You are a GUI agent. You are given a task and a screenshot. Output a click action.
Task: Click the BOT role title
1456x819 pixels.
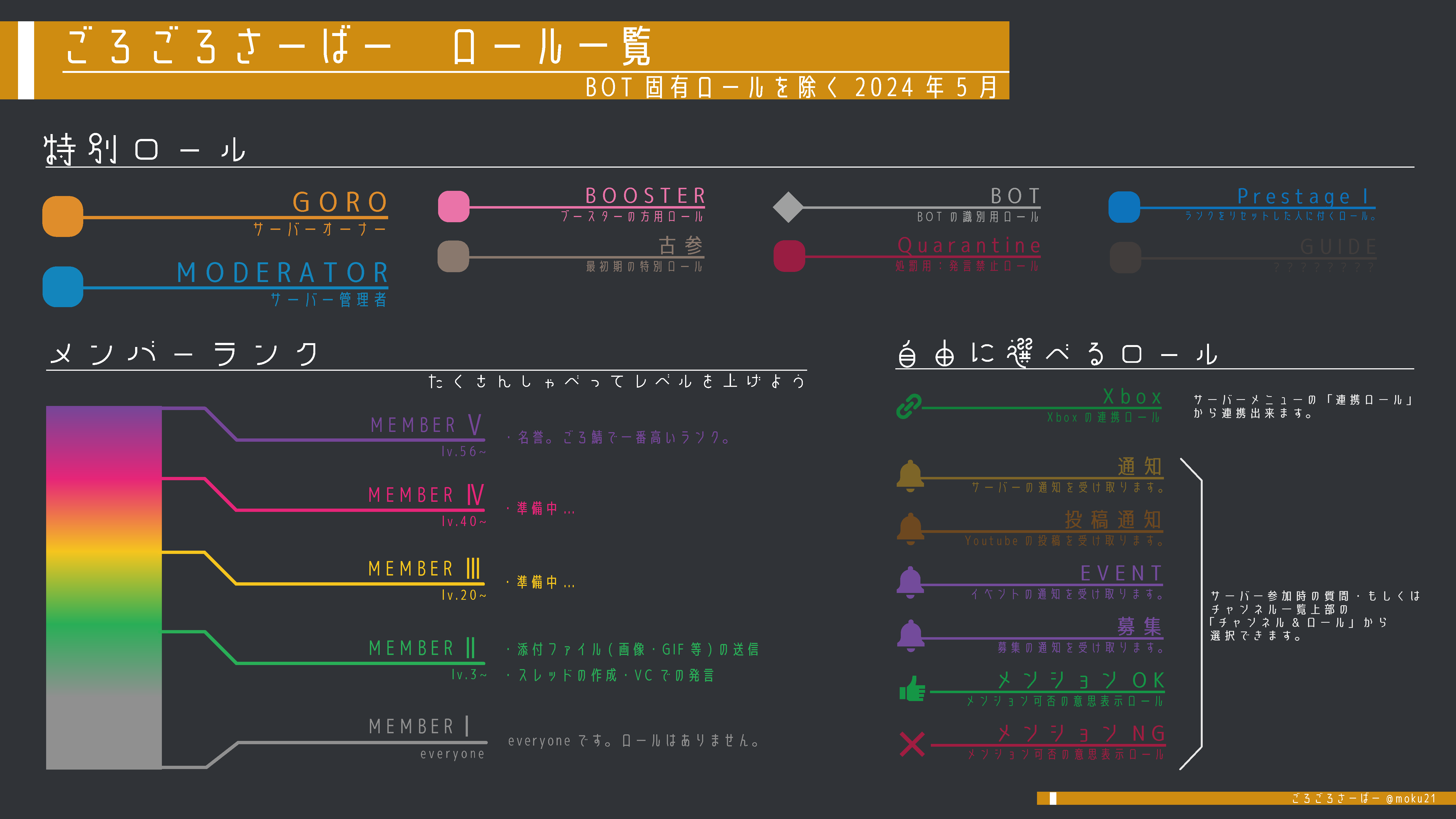tap(1015, 196)
